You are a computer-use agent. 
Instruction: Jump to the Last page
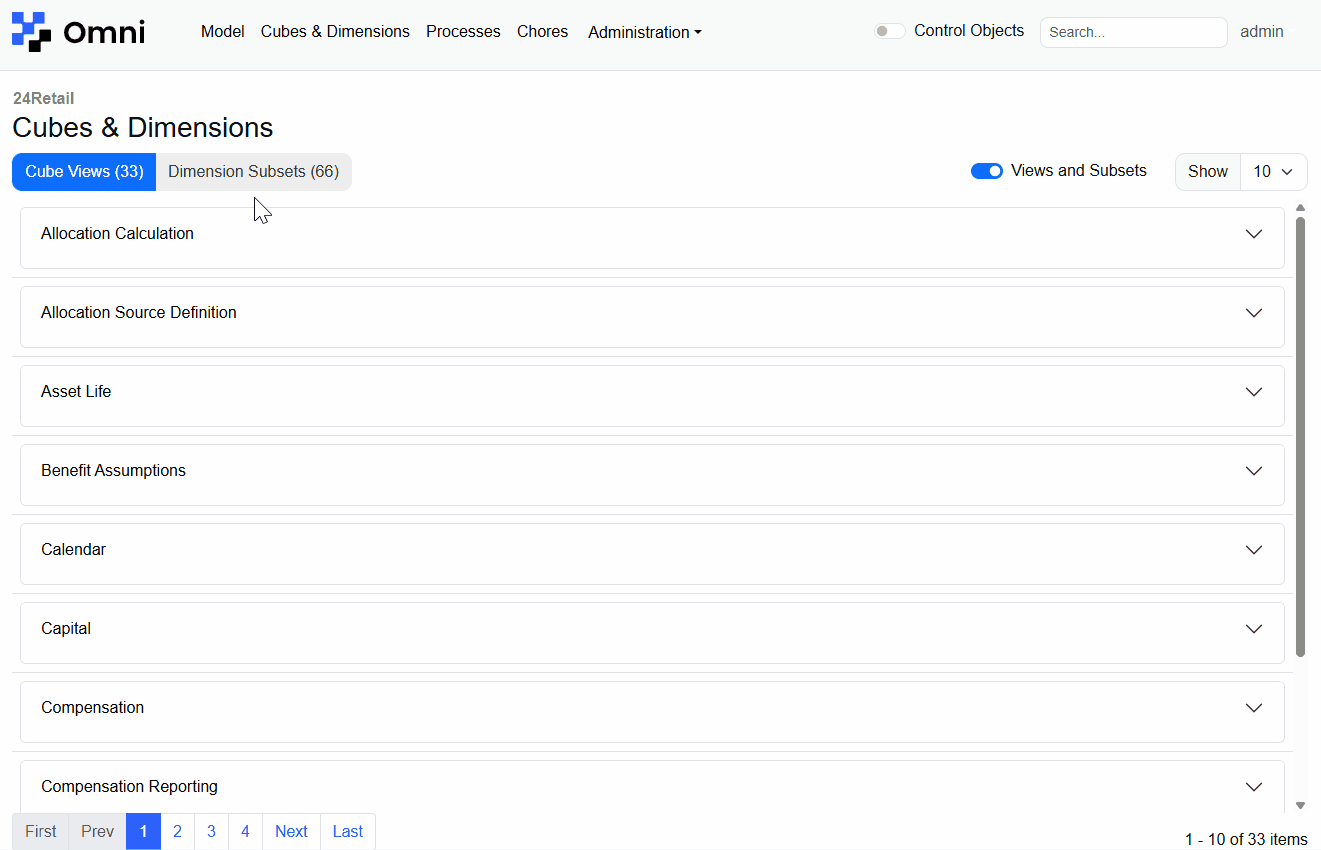click(347, 831)
